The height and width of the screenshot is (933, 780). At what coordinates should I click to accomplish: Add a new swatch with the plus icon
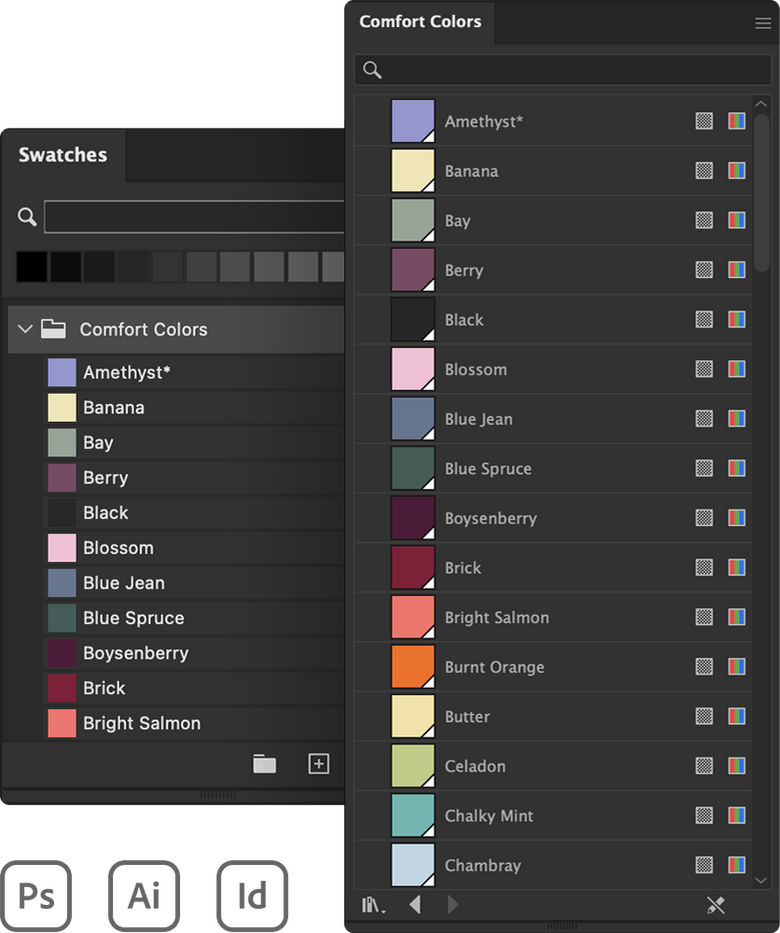(x=318, y=763)
